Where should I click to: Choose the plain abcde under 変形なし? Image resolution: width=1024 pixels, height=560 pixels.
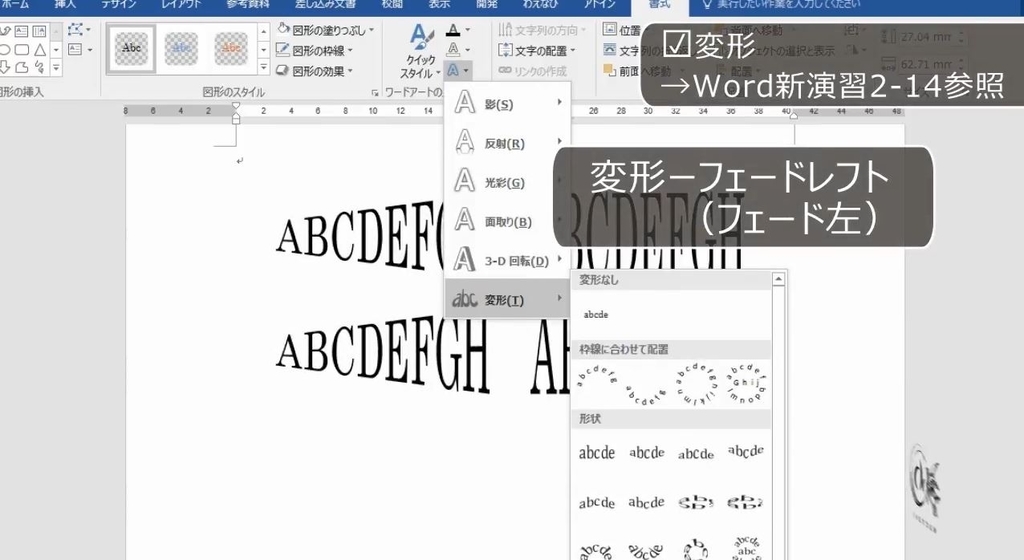tap(596, 315)
